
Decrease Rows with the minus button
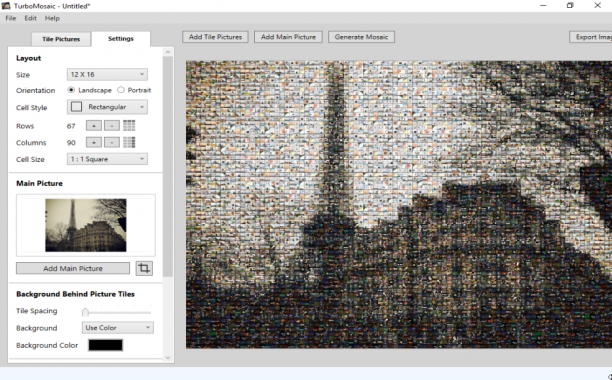pyautogui.click(x=112, y=126)
